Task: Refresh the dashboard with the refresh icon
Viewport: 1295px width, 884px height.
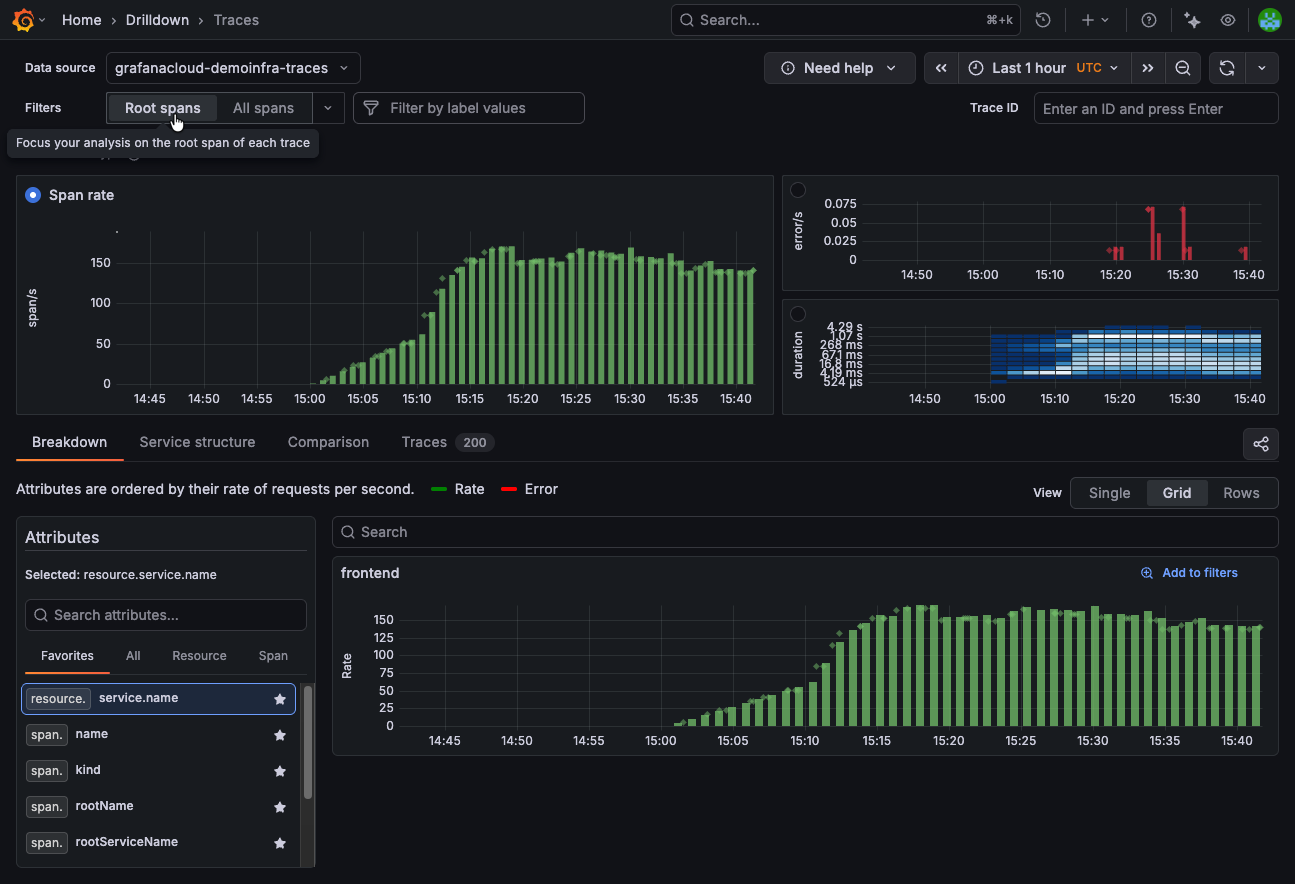Action: tap(1226, 67)
